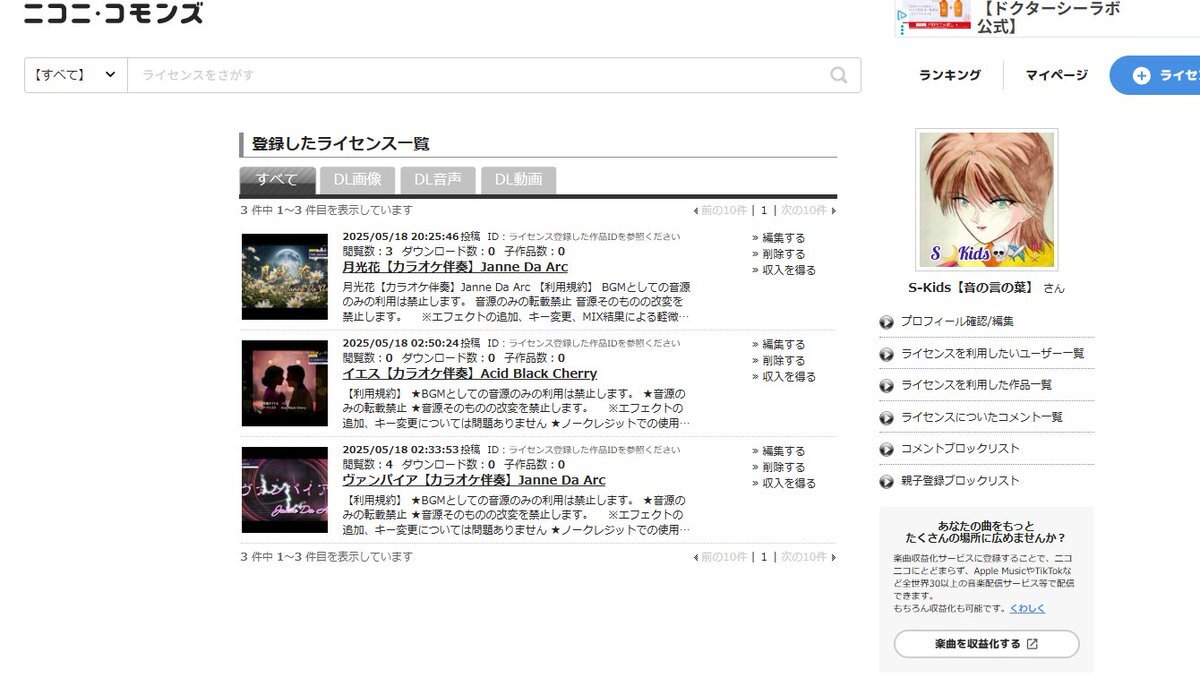Open 月光花 thumbnail image

[x=285, y=277]
